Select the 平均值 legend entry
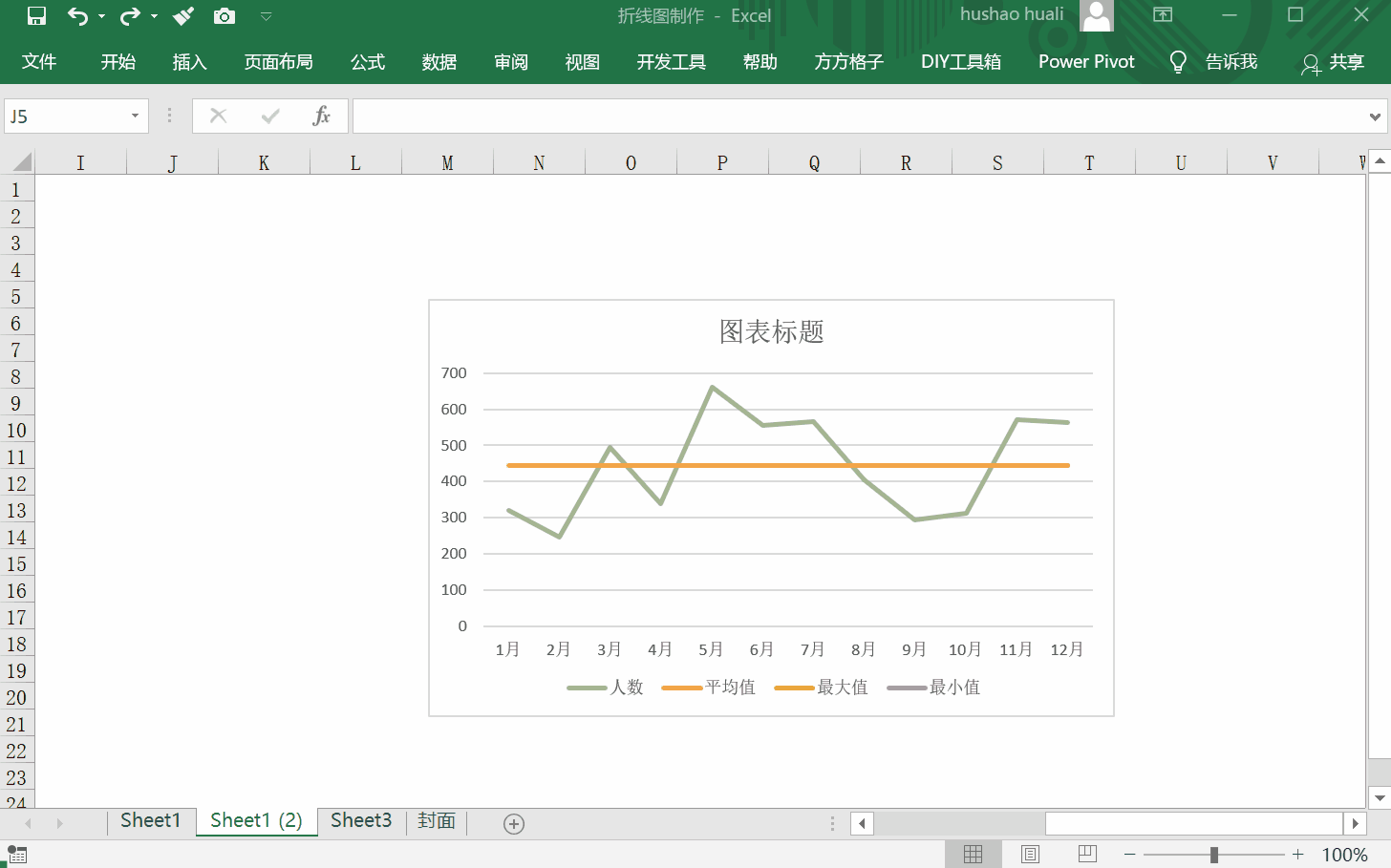 point(708,687)
